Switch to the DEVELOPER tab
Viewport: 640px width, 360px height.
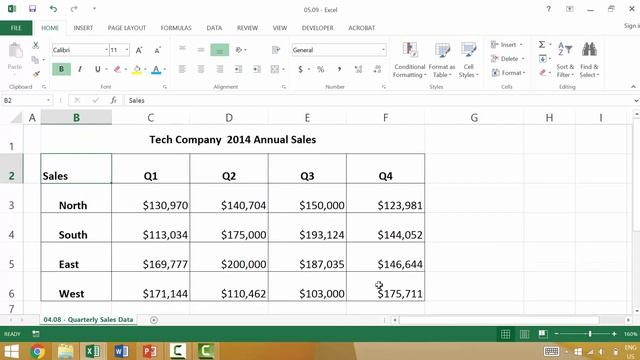pos(318,28)
